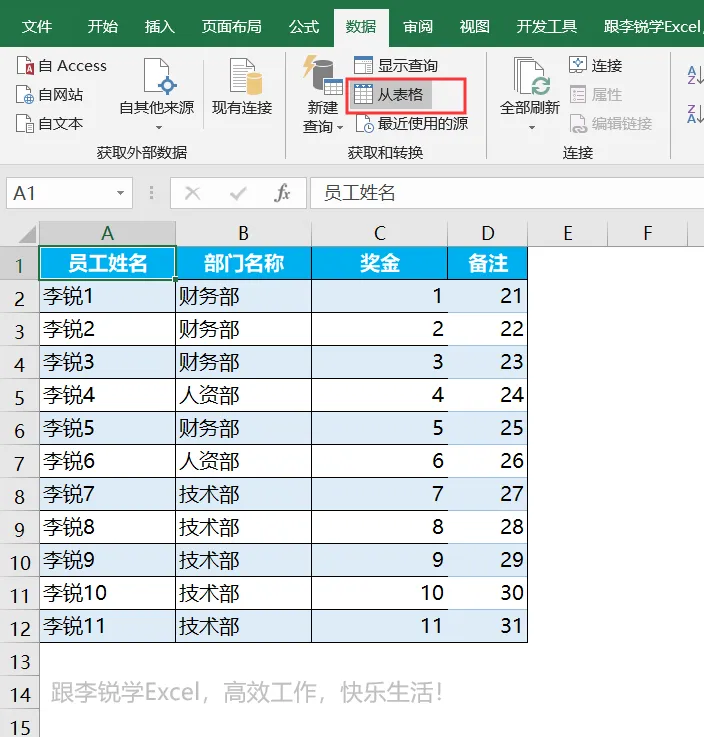Switch to the 数据 tab
Image resolution: width=704 pixels, height=737 pixels.
(x=361, y=27)
